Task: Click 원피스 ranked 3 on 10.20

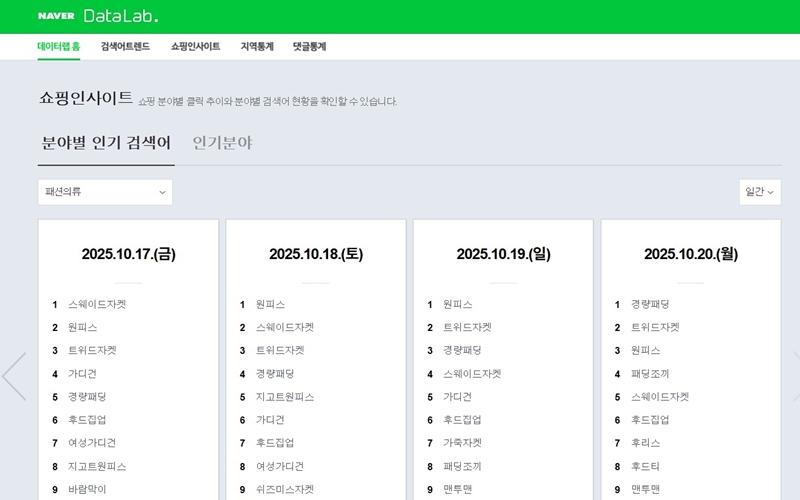Action: pos(645,351)
